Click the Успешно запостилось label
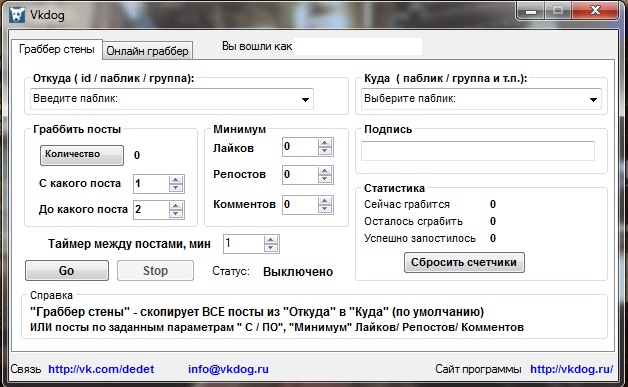Image resolution: width=628 pixels, height=387 pixels. [420, 238]
